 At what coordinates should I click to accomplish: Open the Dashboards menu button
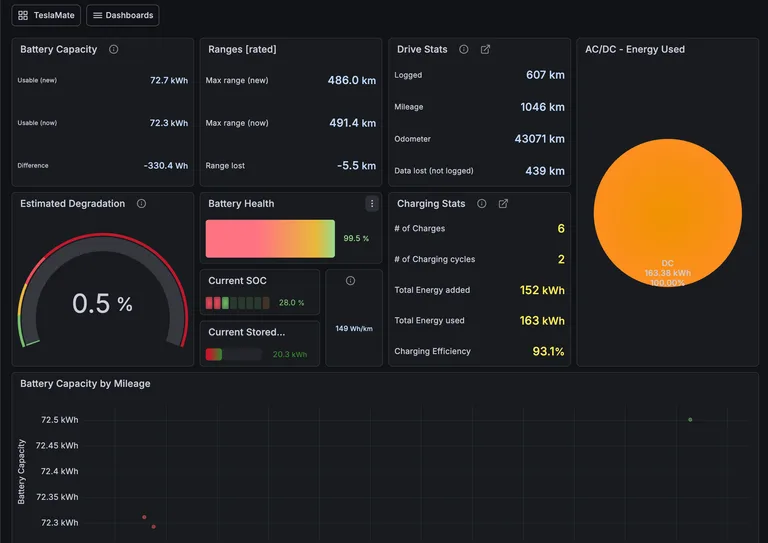coord(122,15)
